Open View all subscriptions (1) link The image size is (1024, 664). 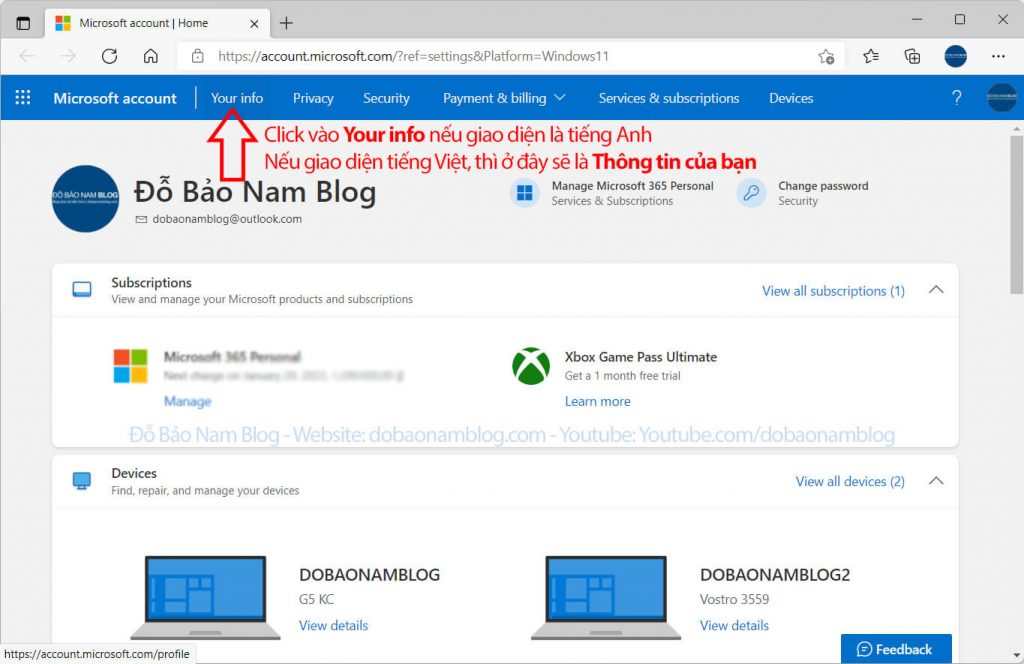tap(833, 291)
